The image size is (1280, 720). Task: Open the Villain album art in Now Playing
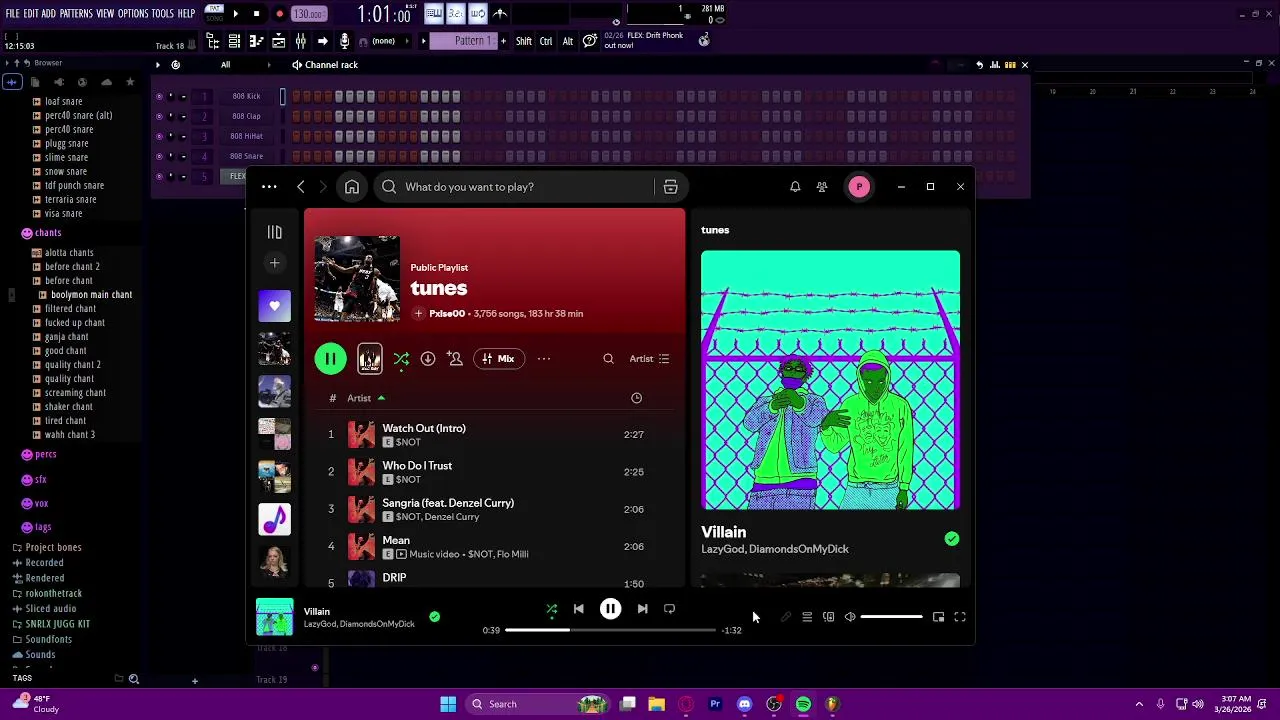coord(830,381)
